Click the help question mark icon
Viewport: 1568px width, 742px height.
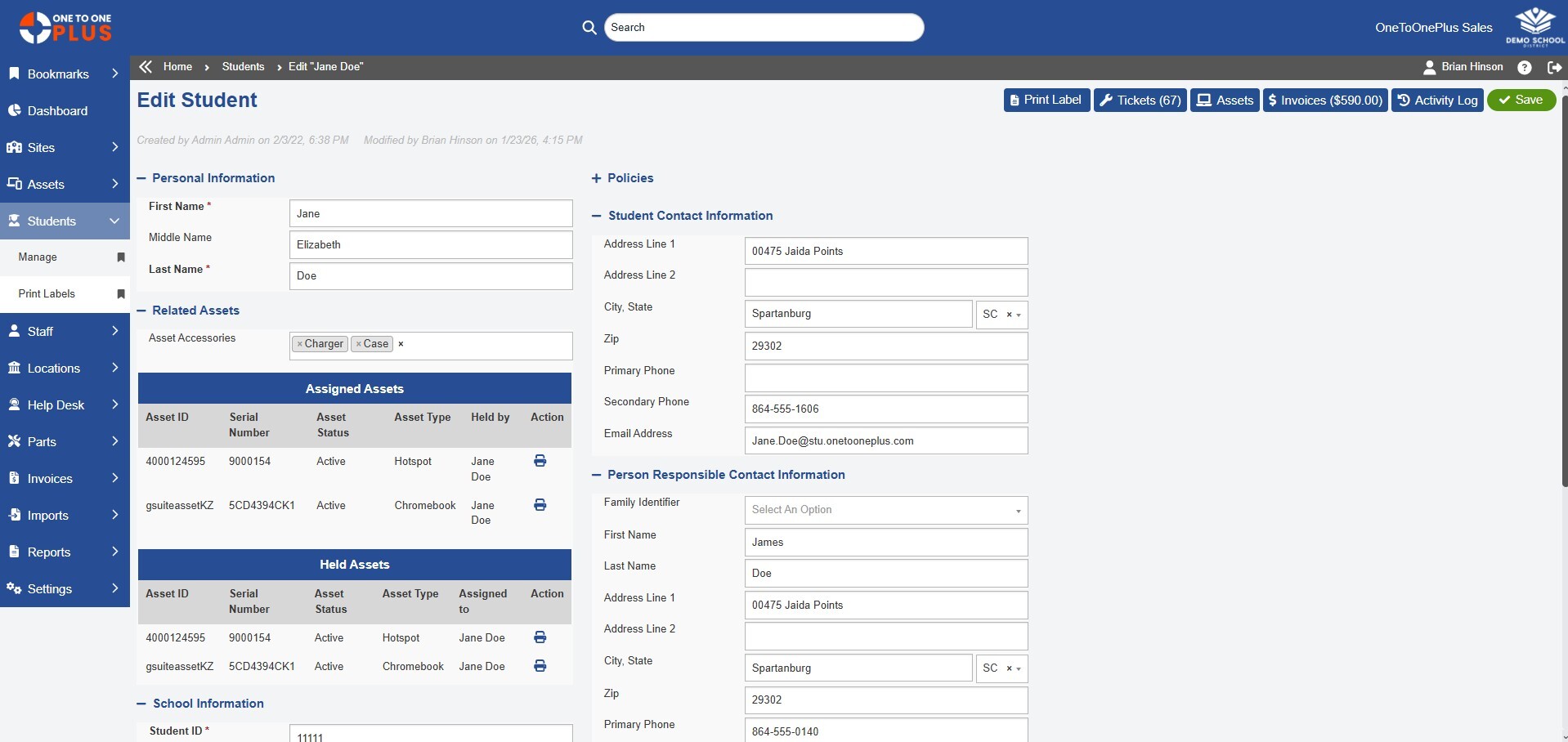(1525, 68)
